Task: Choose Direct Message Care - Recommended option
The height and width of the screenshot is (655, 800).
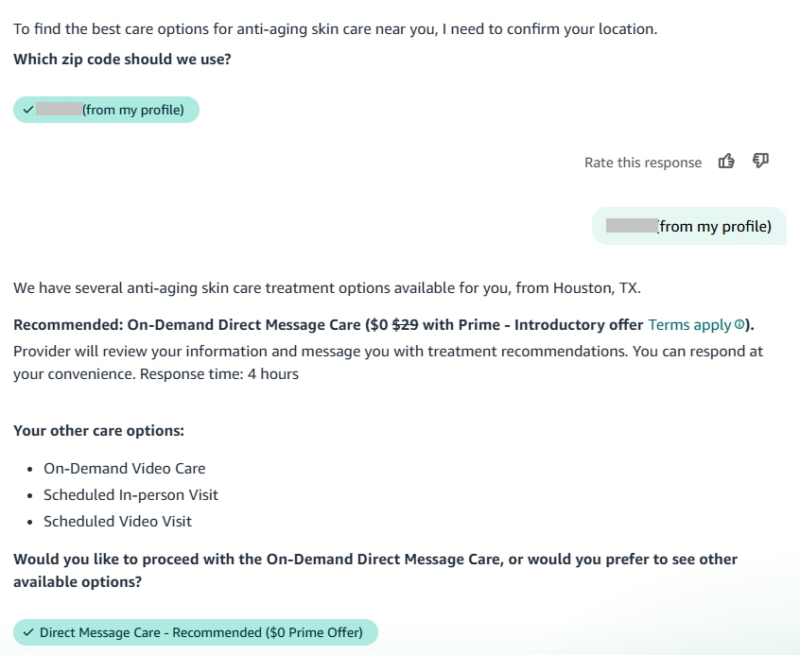Action: coord(195,632)
